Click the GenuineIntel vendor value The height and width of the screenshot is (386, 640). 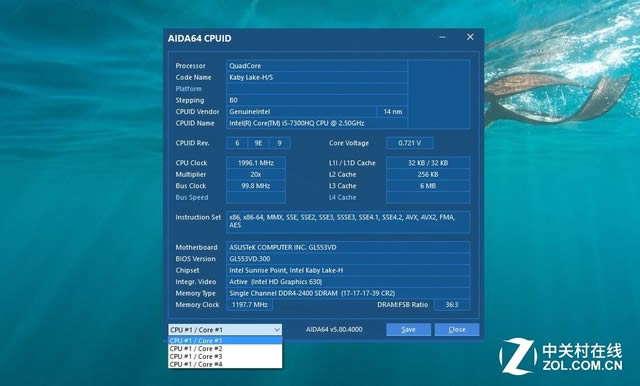click(301, 111)
